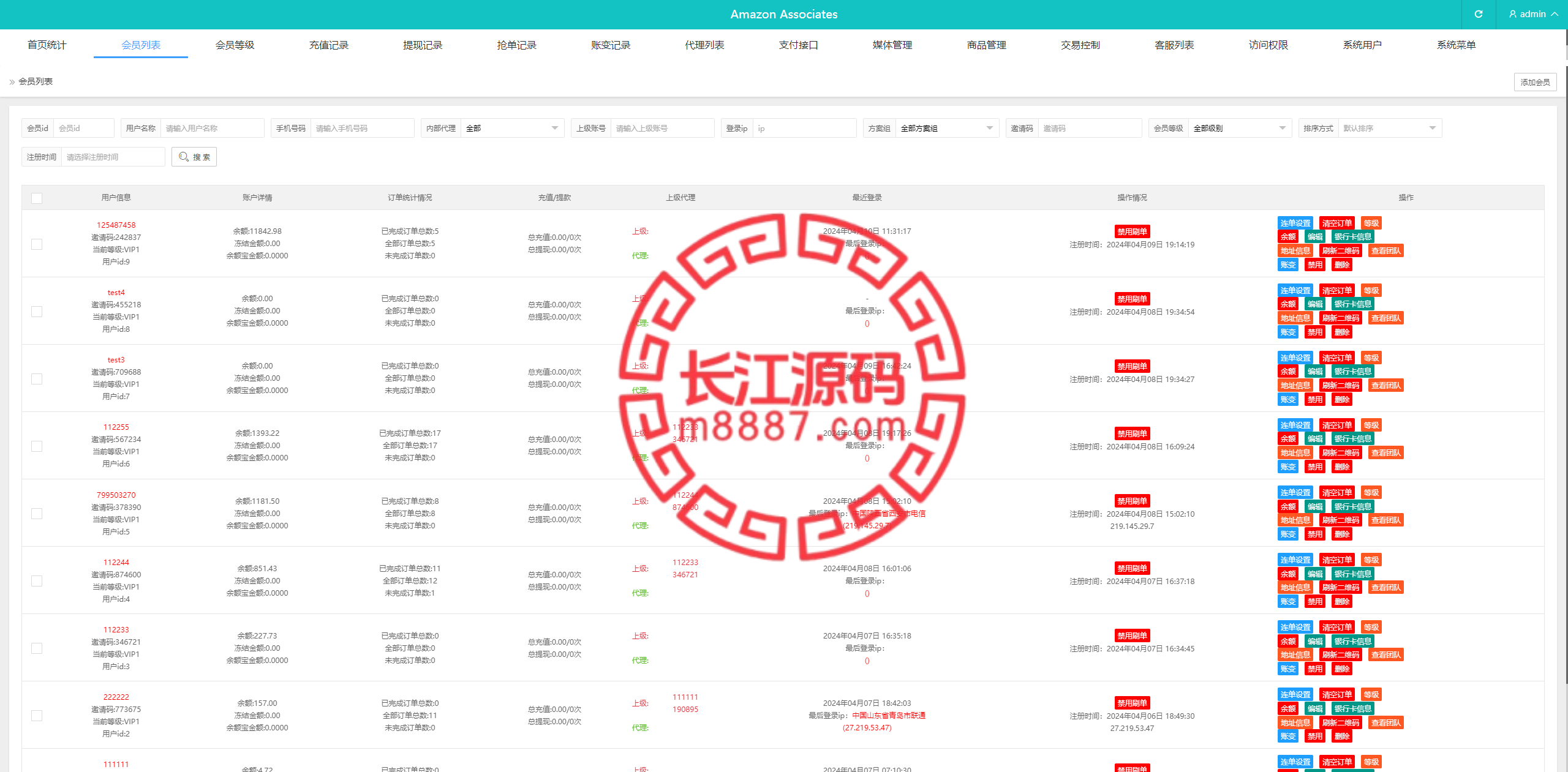Click 禁用 button for user 112244

coord(1315,602)
